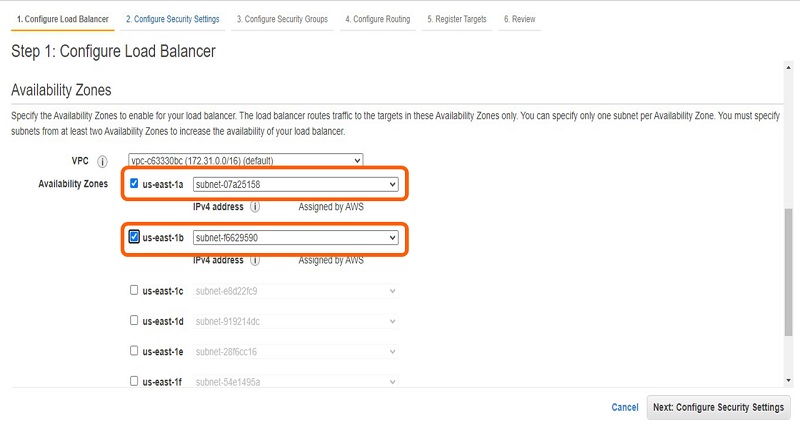Enable the us-east-1c availability zone
800x433 pixels.
coord(135,291)
